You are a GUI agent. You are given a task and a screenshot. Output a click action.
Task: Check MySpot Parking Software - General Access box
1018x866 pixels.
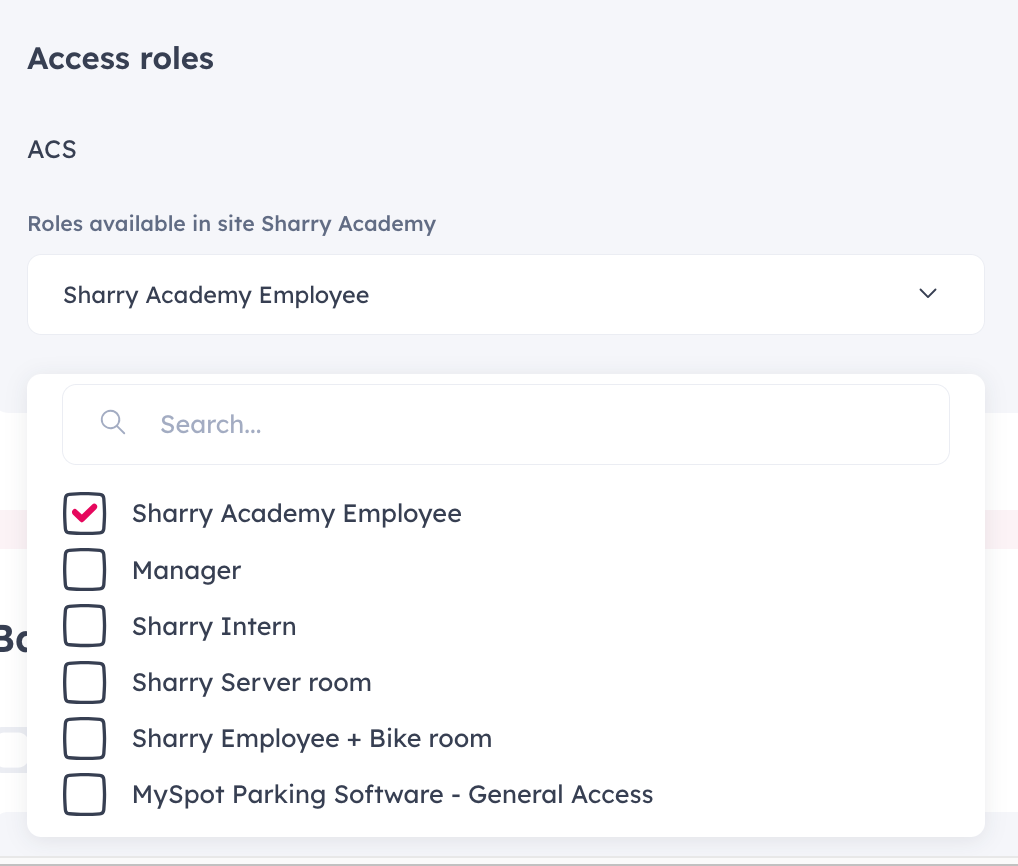tap(84, 795)
